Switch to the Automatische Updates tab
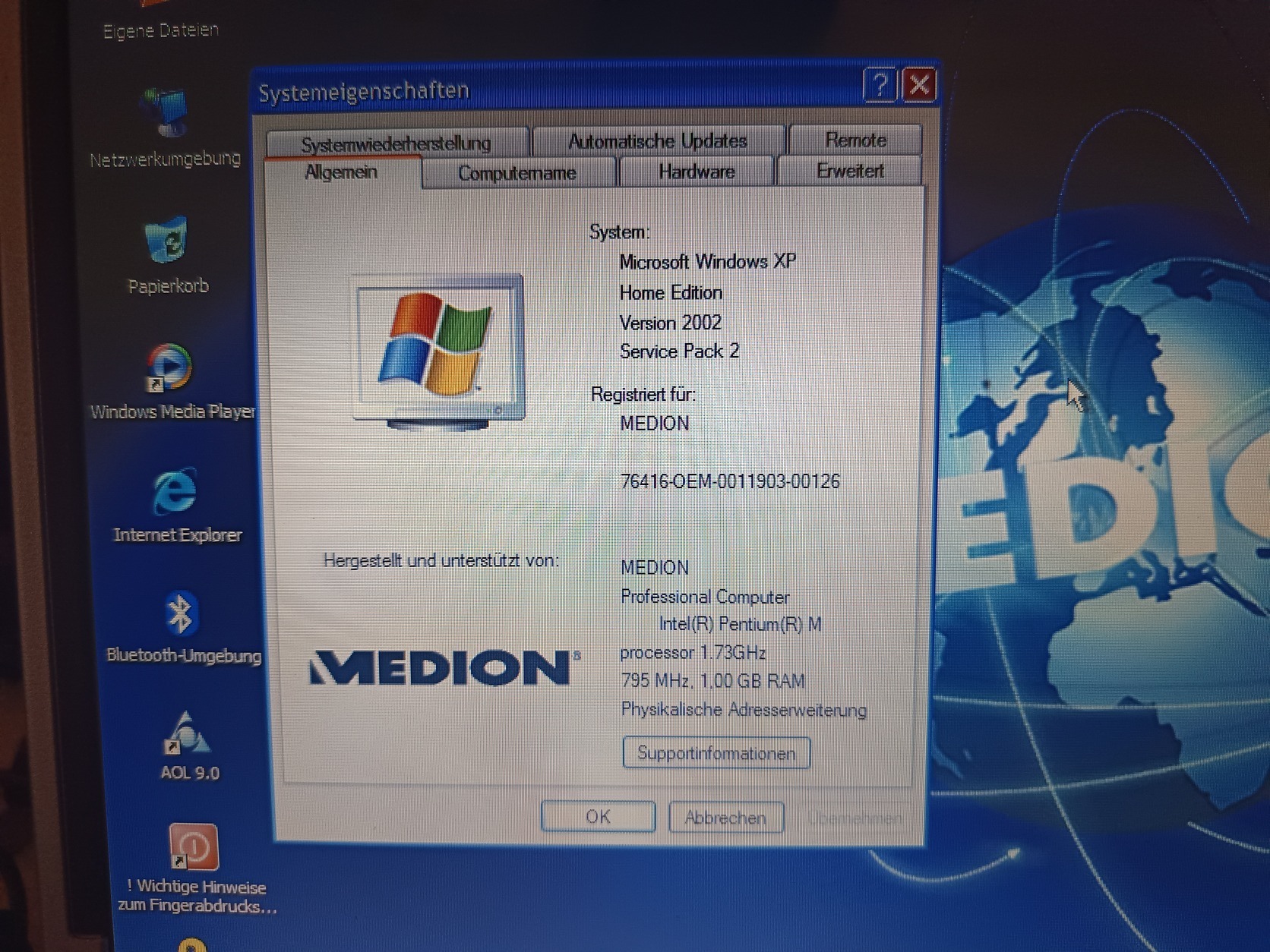 pos(658,140)
